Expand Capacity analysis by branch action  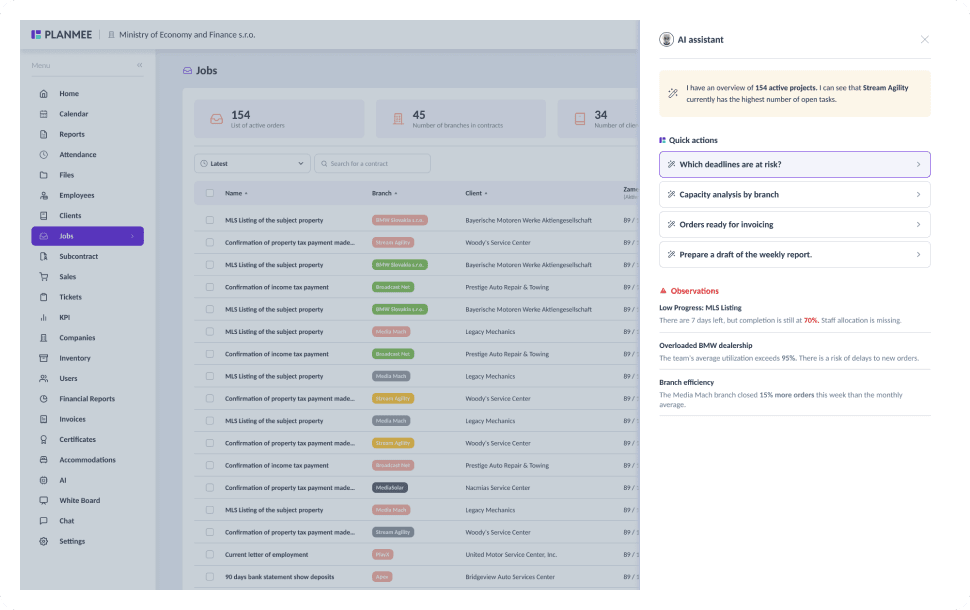pyautogui.click(x=794, y=194)
